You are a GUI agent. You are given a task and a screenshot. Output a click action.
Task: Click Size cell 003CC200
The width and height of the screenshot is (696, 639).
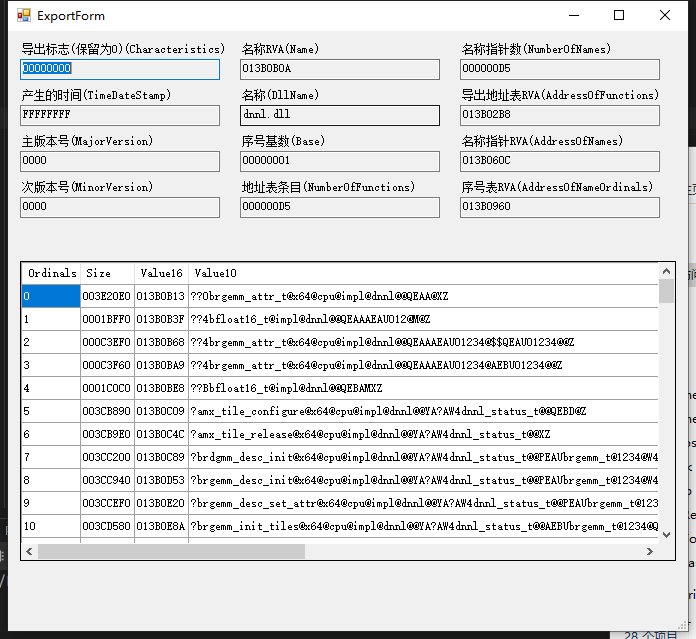tap(107, 457)
